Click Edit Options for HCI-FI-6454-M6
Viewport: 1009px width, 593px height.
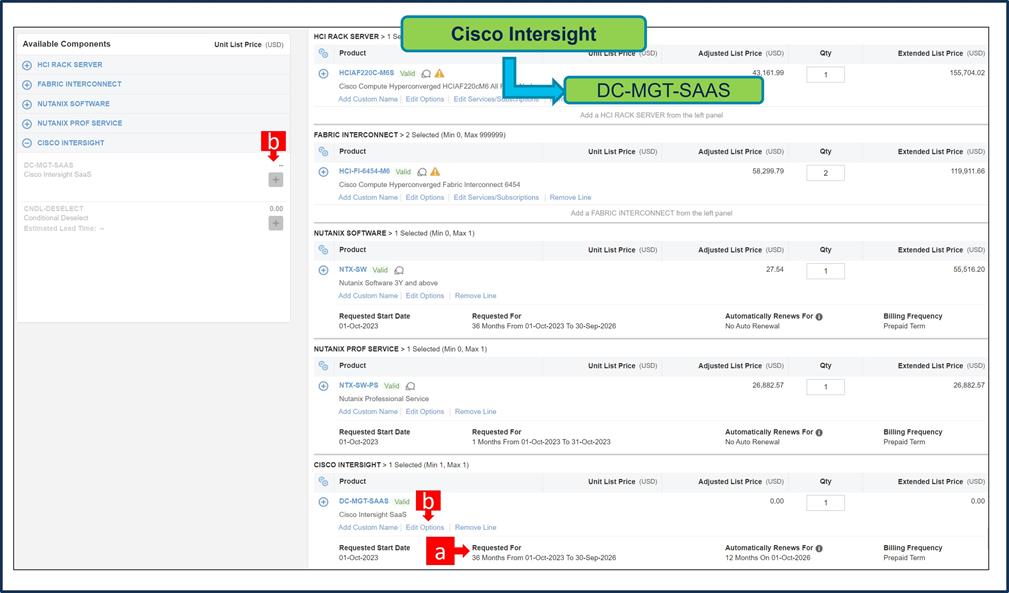(x=425, y=197)
